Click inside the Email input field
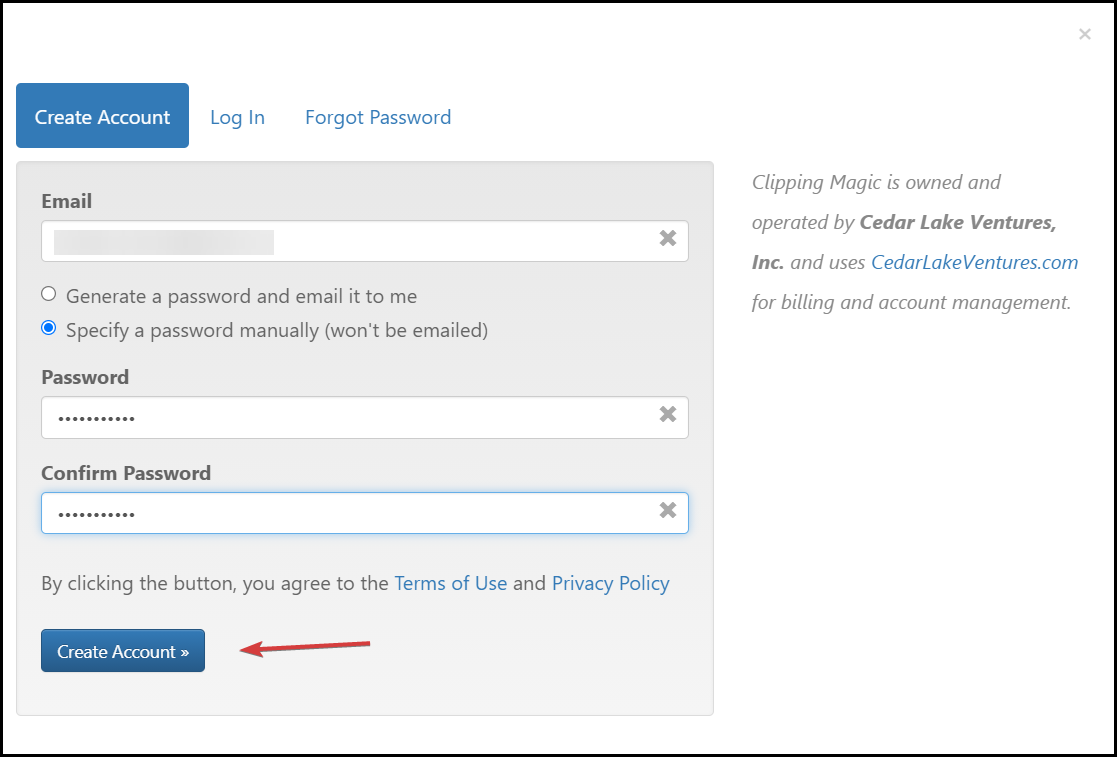The height and width of the screenshot is (757, 1117). (x=350, y=241)
